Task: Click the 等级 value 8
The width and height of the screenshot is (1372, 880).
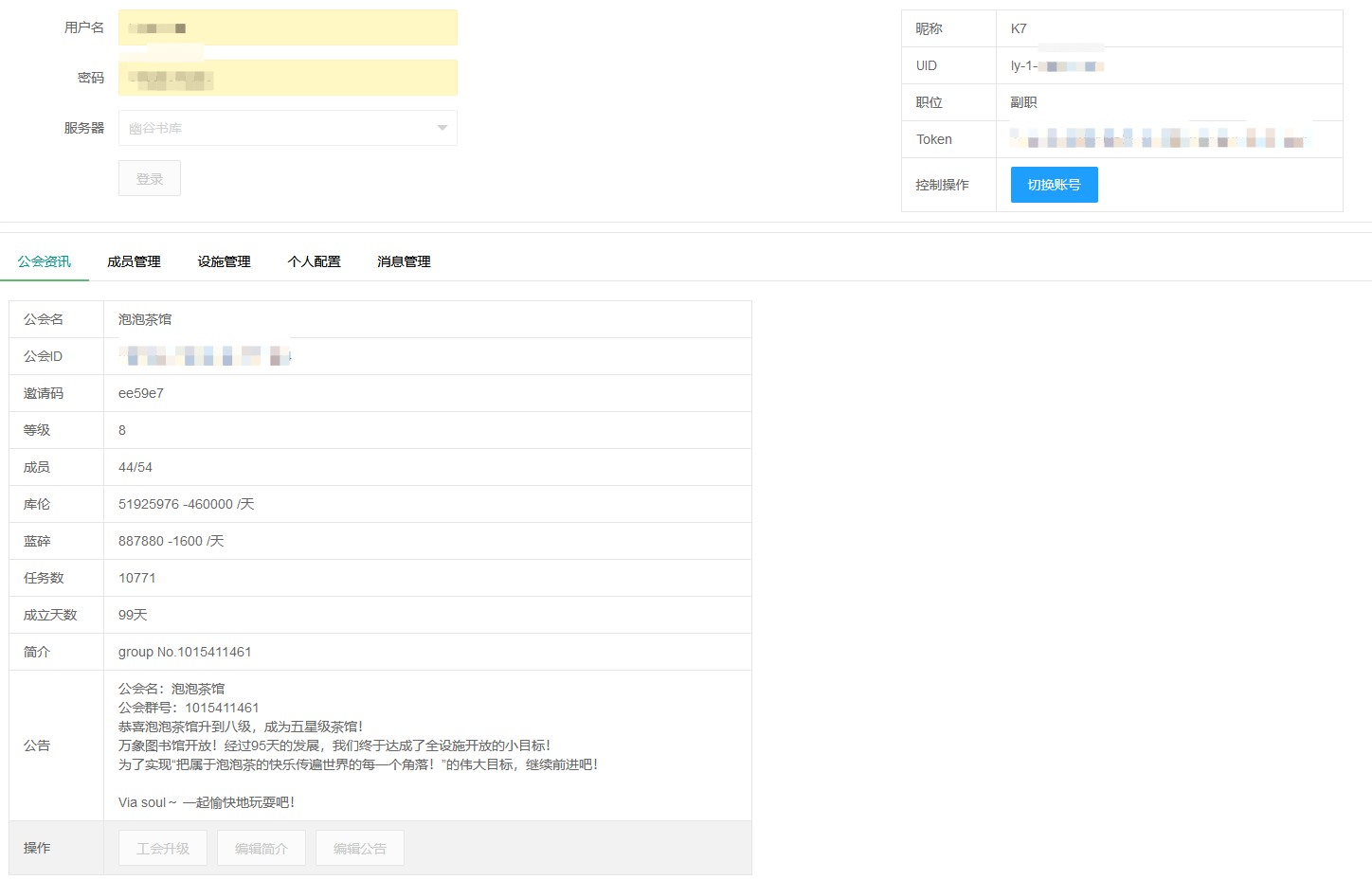Action: pos(122,430)
